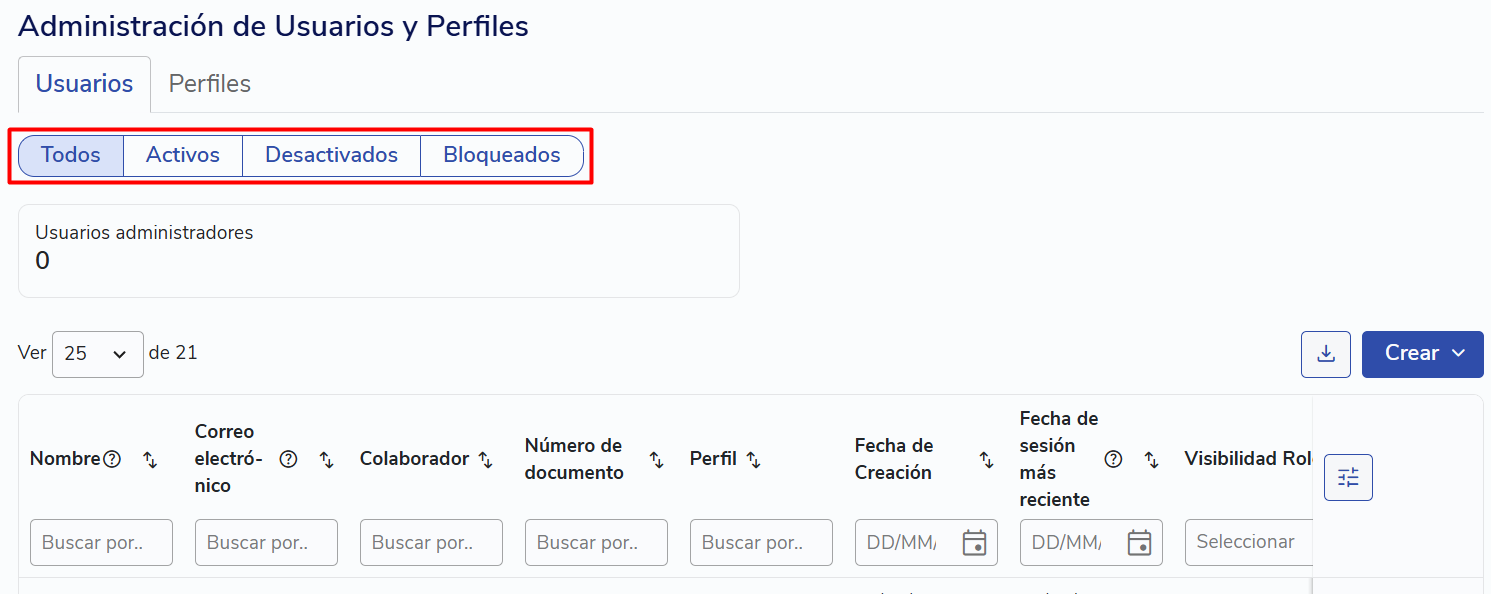Image resolution: width=1491 pixels, height=594 pixels.
Task: Filter by Desactivados users
Action: [x=332, y=156]
